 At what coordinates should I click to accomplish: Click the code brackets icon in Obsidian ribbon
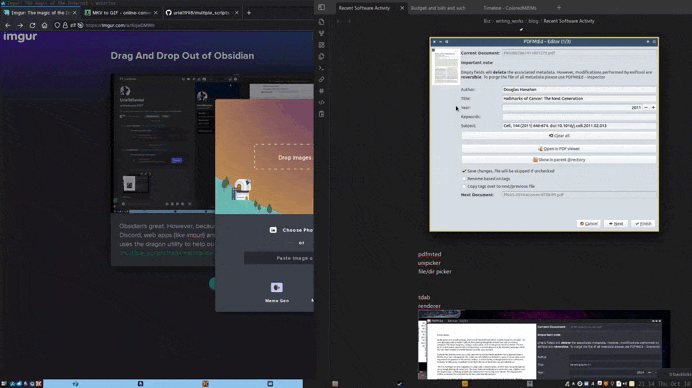[x=321, y=102]
